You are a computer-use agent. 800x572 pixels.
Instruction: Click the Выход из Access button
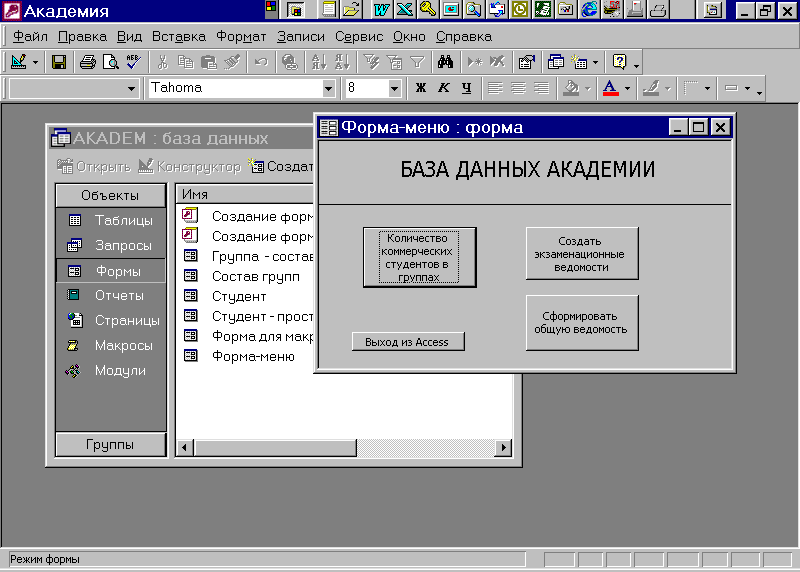tap(408, 342)
